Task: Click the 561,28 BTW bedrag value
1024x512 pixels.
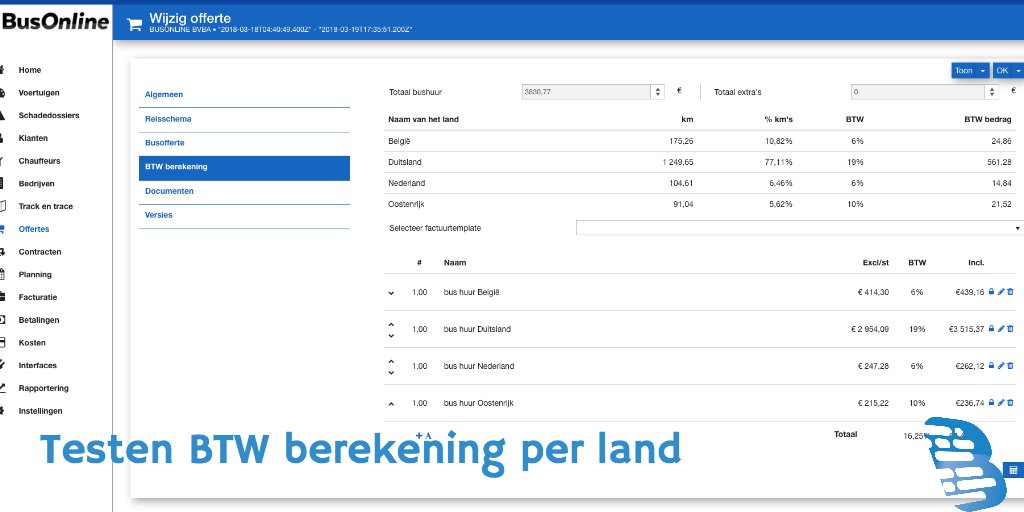Action: (999, 162)
